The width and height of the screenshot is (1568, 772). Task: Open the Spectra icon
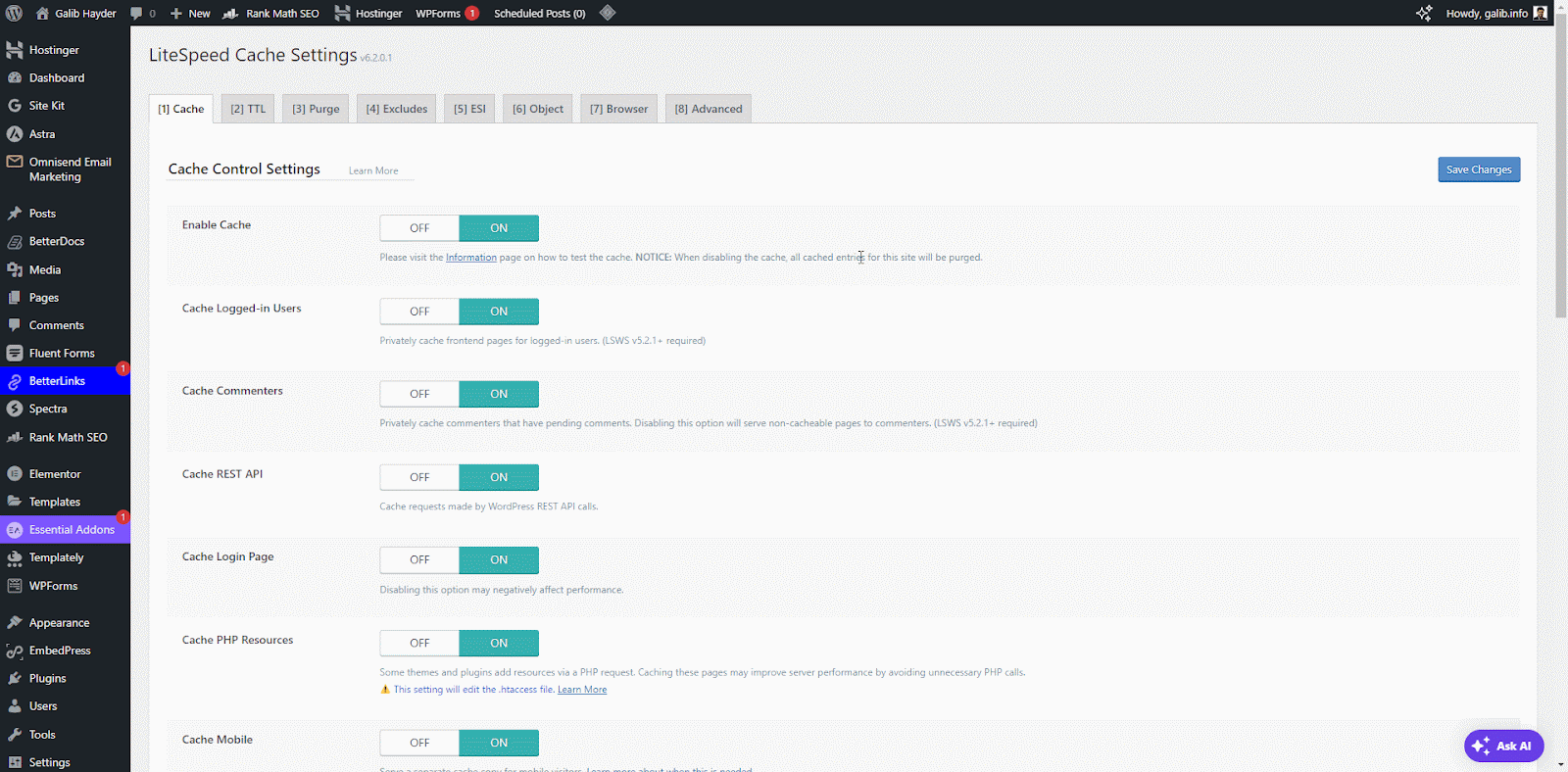pos(15,409)
